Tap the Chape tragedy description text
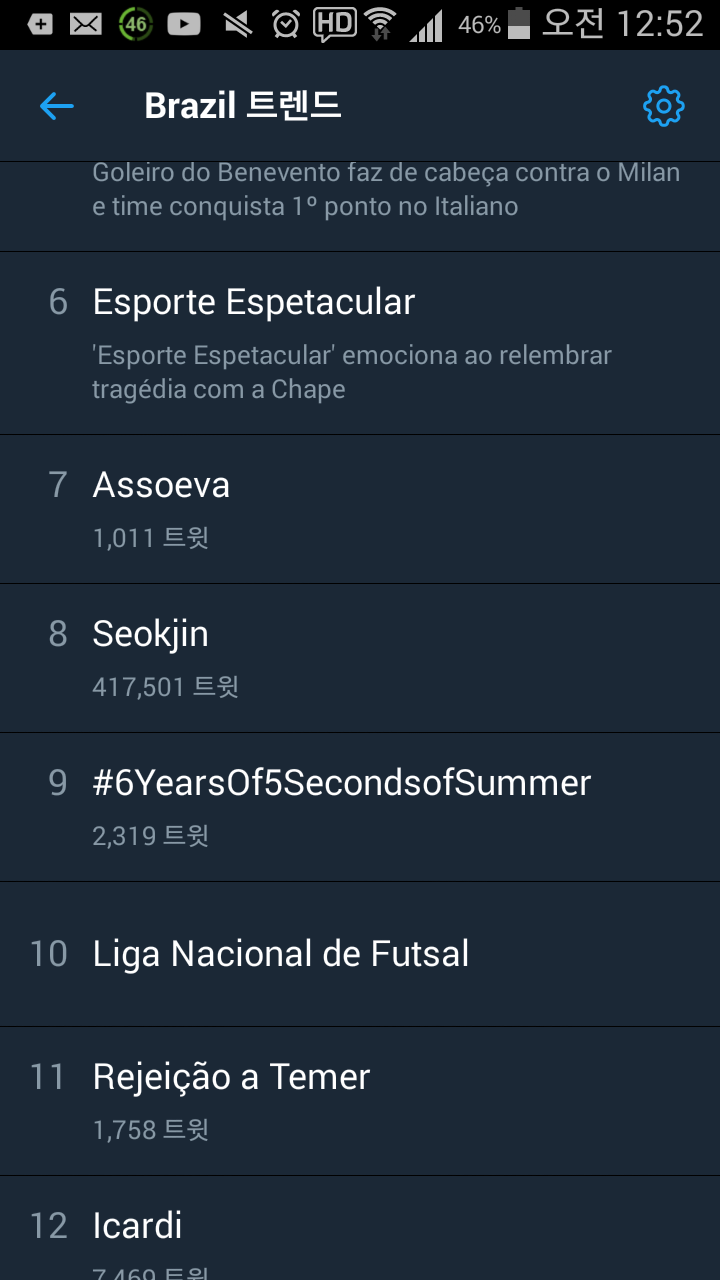This screenshot has height=1280, width=720. pyautogui.click(x=352, y=372)
